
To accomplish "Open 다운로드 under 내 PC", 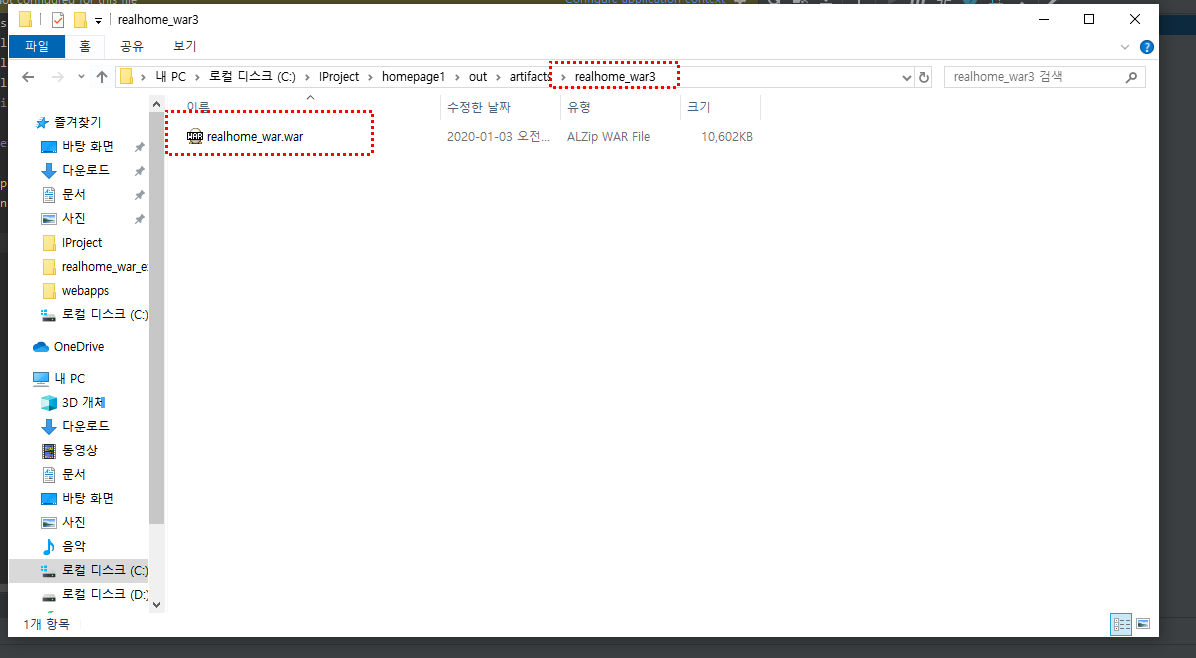I will point(85,426).
